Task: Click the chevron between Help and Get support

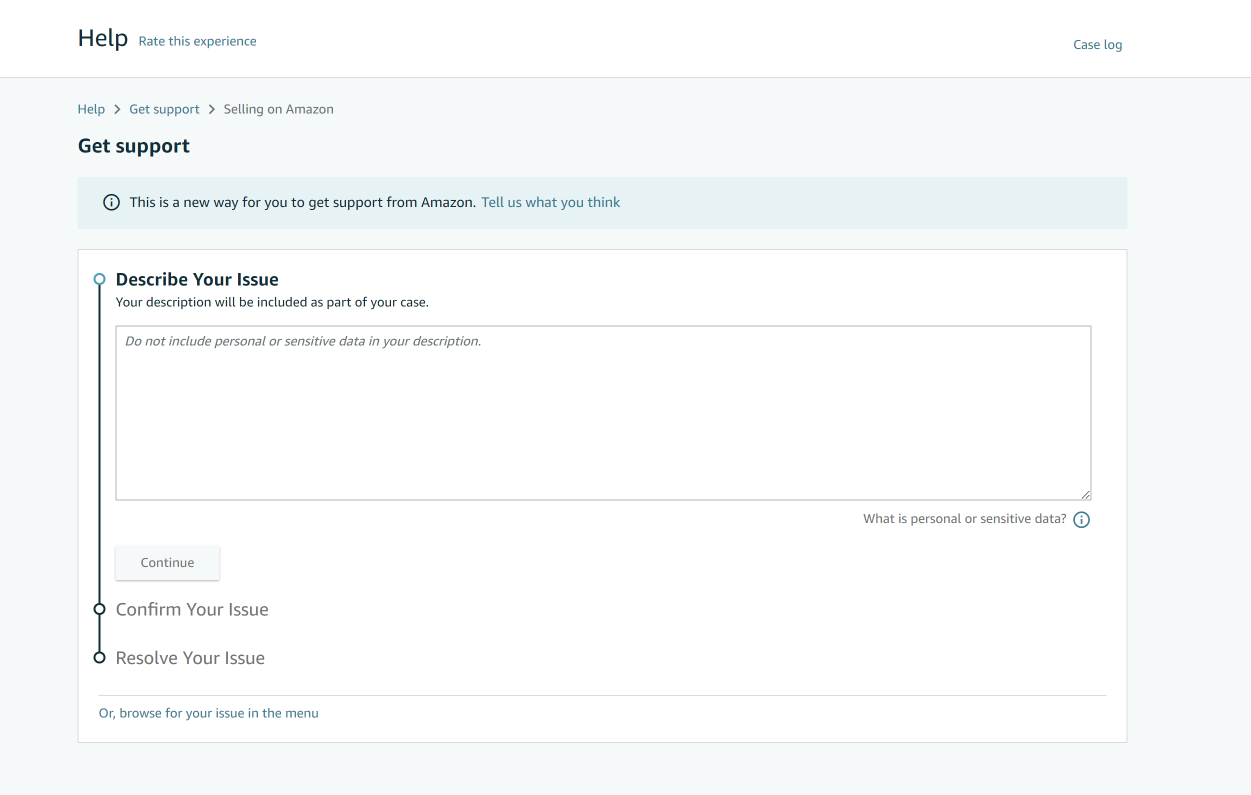Action: click(117, 110)
